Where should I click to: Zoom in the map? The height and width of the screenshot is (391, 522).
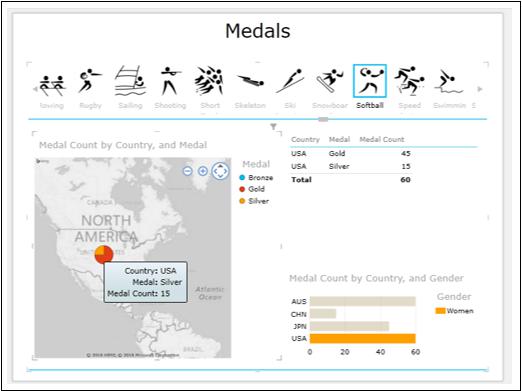tap(203, 171)
